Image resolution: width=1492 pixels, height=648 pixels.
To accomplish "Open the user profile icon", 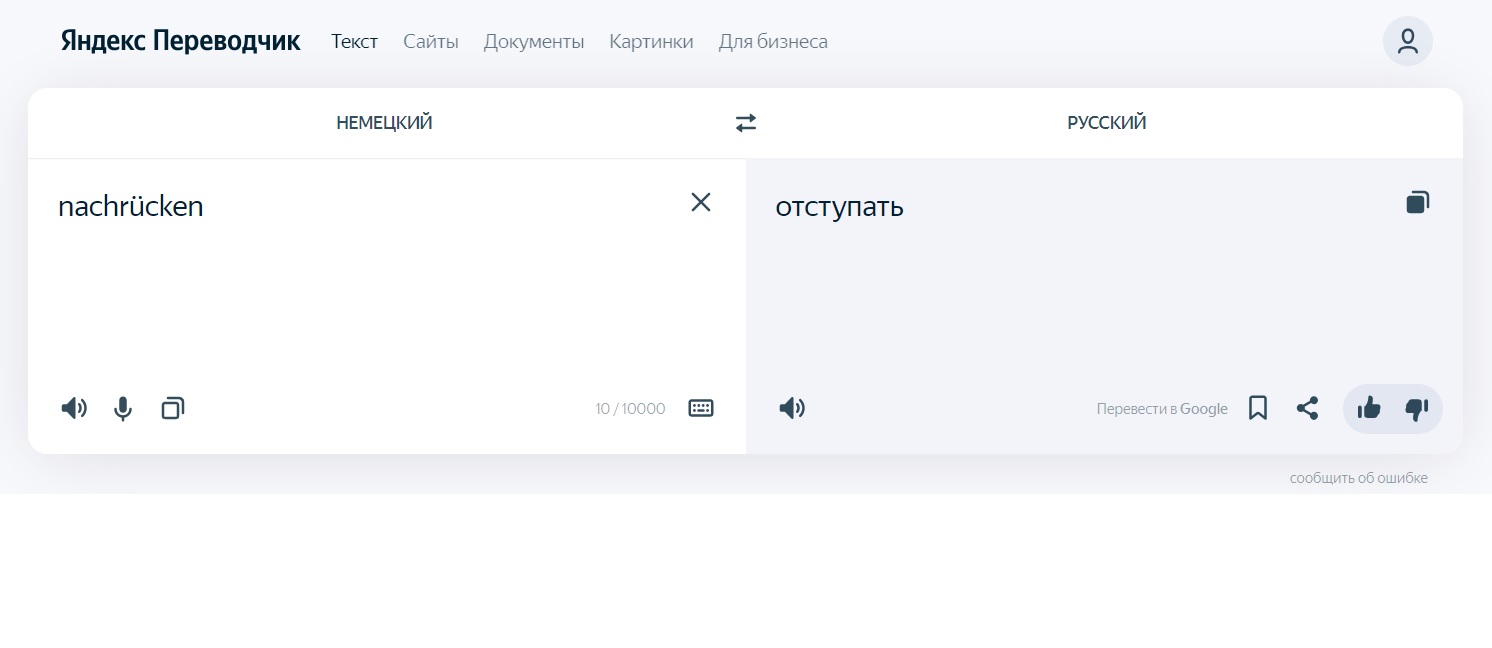I will [1408, 41].
